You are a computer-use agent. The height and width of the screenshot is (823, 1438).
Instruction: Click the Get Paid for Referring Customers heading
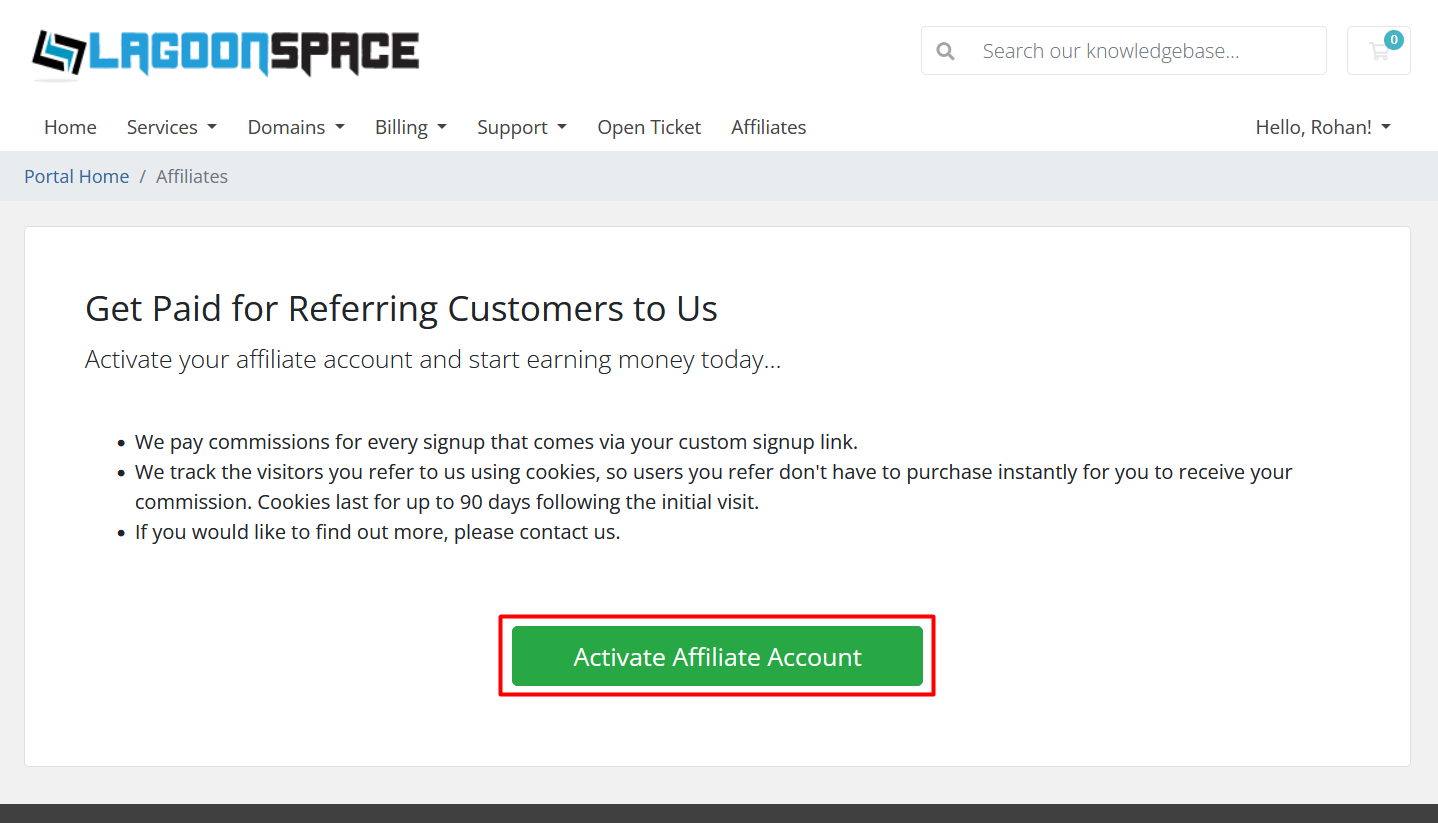tap(401, 308)
